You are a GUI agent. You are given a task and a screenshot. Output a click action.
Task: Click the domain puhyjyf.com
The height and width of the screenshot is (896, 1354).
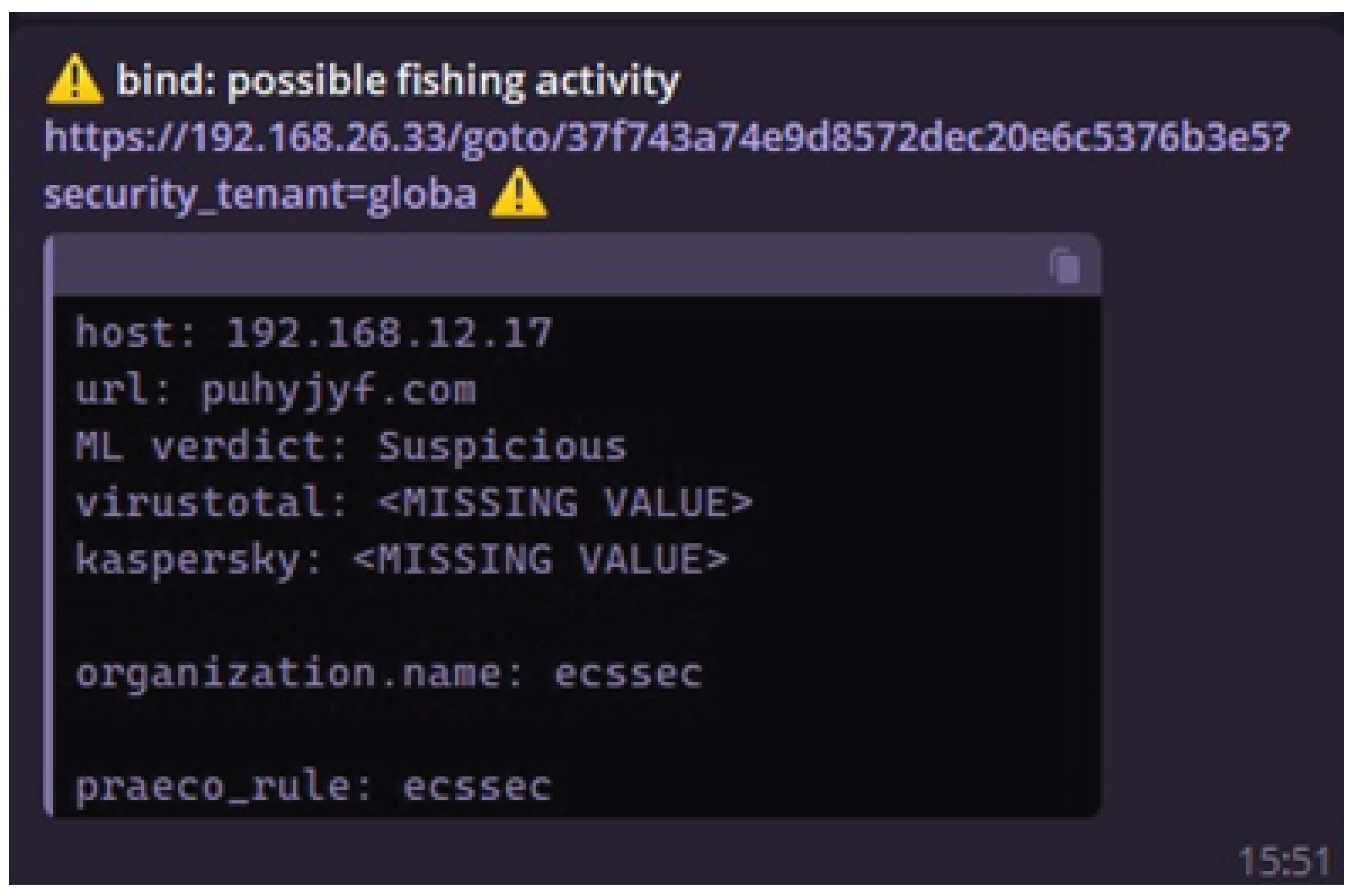click(x=338, y=391)
